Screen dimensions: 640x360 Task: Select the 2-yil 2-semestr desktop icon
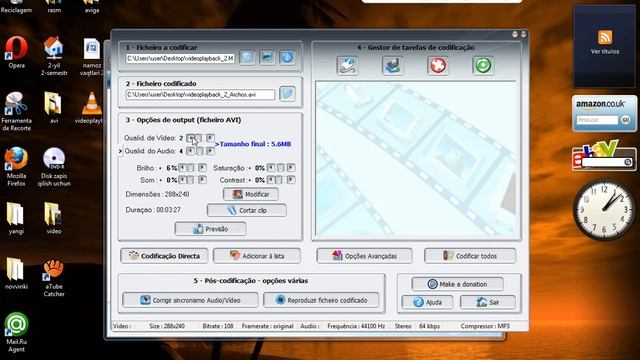[54, 56]
